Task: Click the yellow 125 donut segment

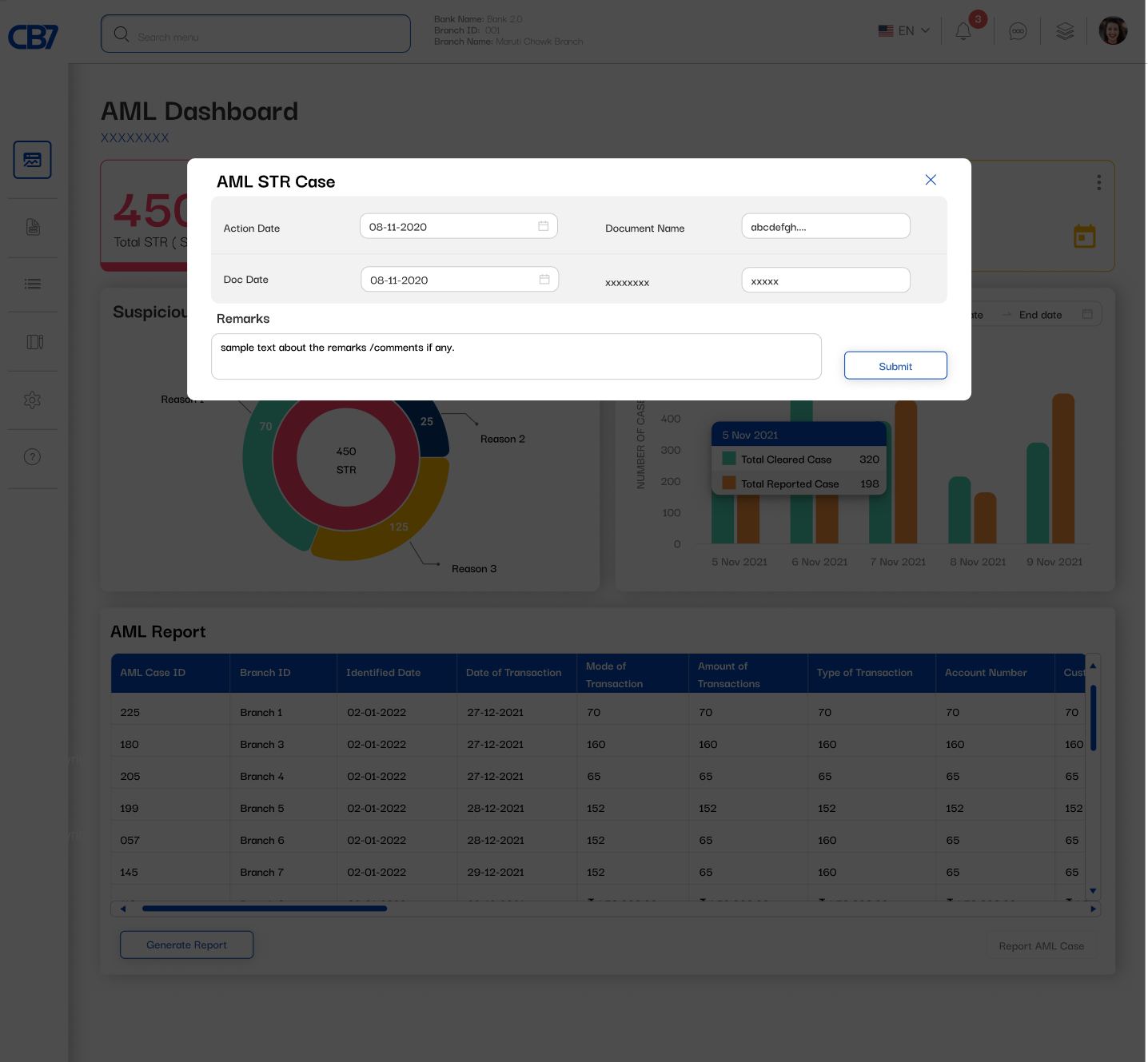Action: (392, 529)
